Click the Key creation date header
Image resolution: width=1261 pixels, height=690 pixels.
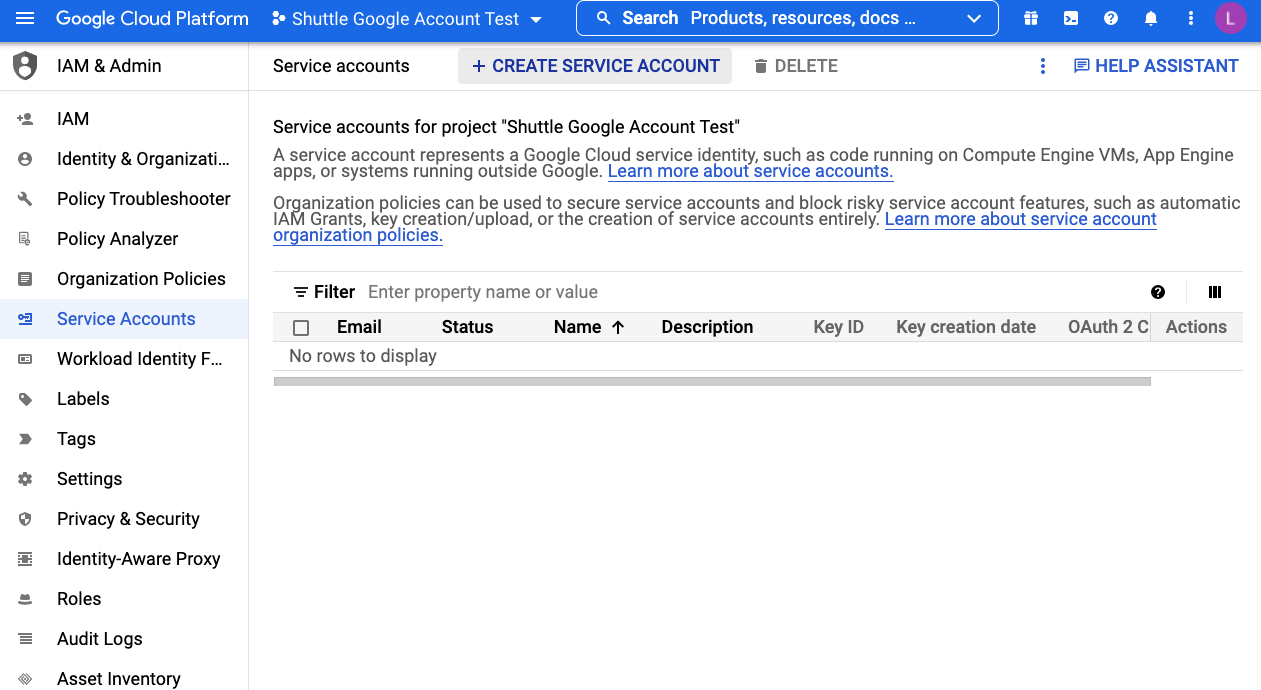(x=966, y=327)
